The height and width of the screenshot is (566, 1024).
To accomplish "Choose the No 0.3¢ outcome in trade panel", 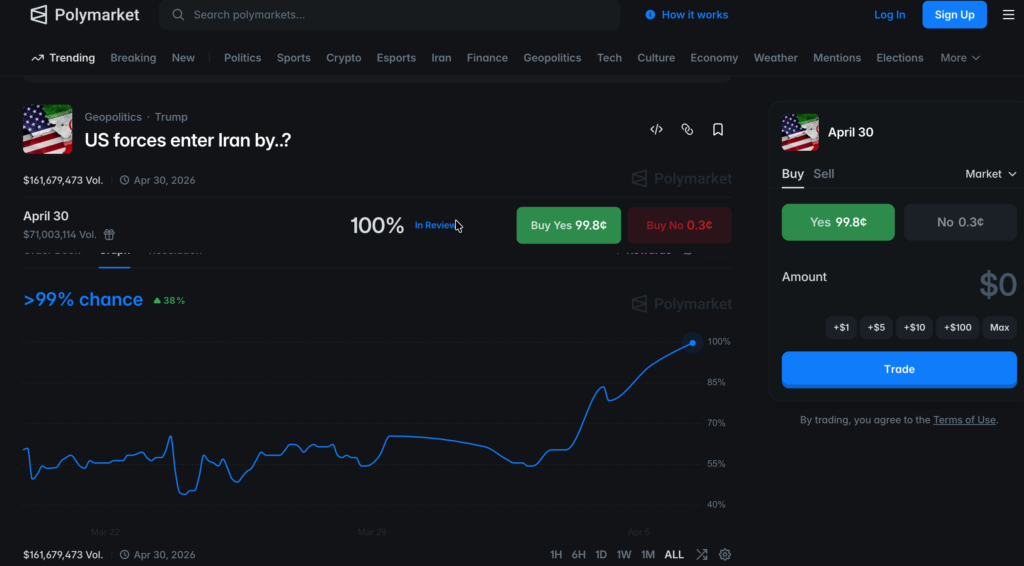I will [960, 222].
